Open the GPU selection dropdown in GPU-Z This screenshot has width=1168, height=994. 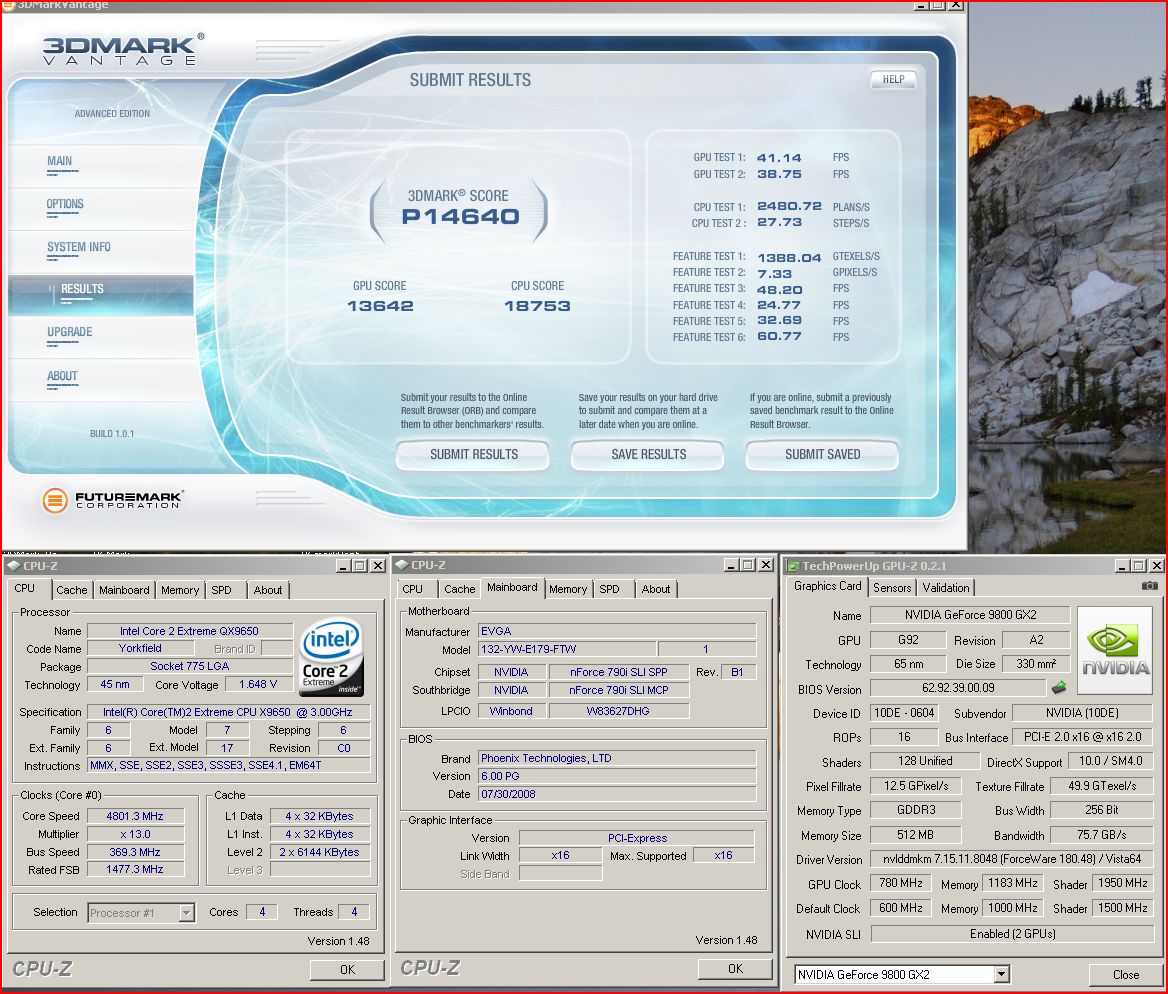(x=1001, y=975)
